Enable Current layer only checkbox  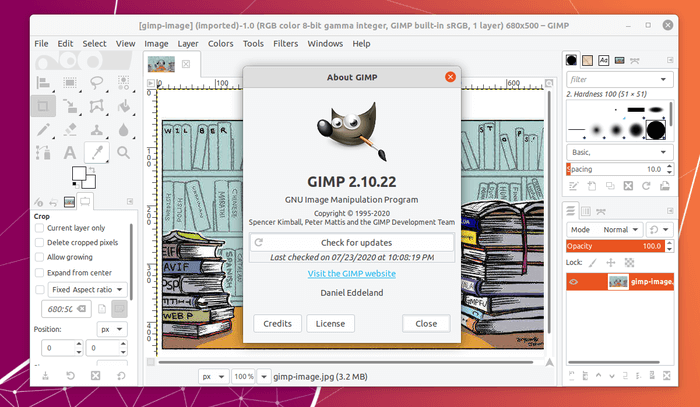click(39, 228)
